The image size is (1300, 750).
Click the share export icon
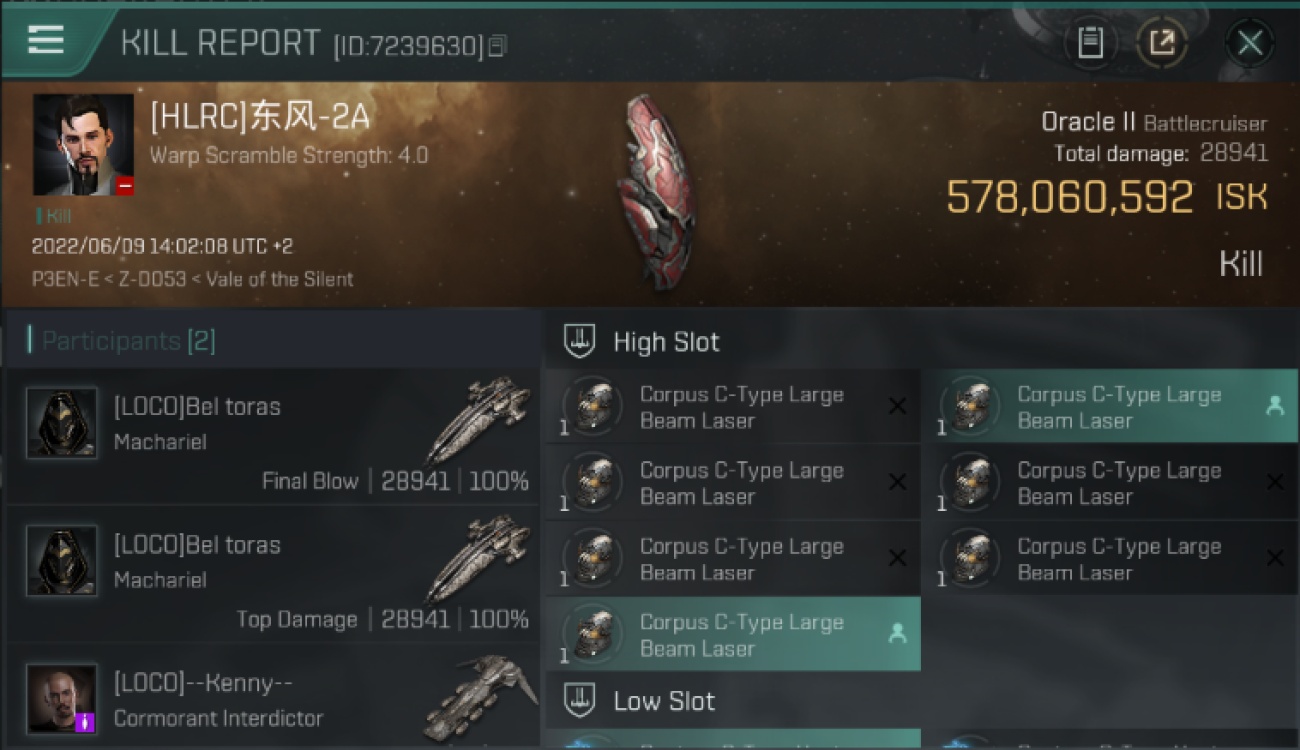coord(1162,43)
